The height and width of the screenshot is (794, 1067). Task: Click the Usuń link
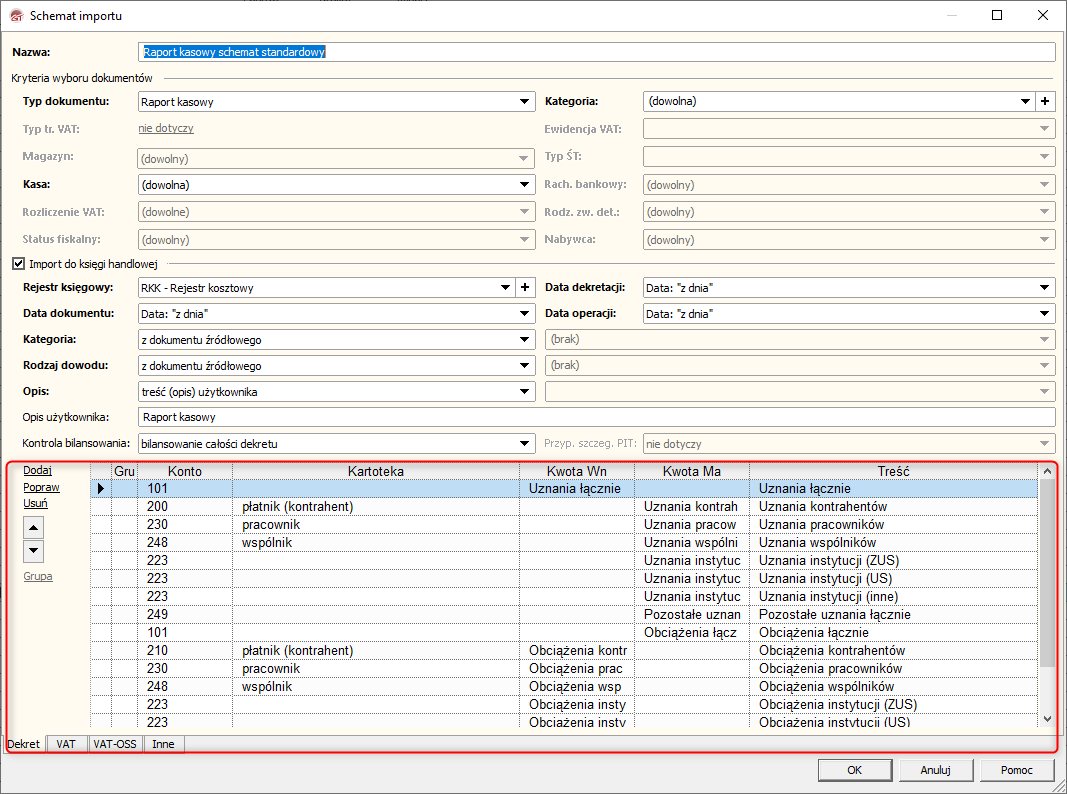tap(35, 503)
